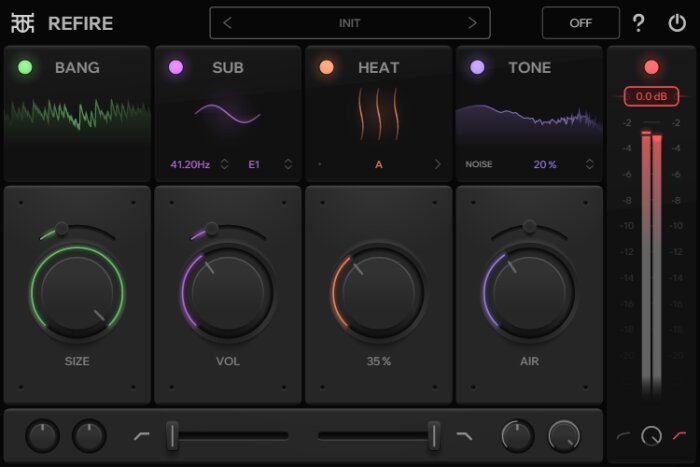This screenshot has height=467, width=700.
Task: Select next preset arrow beside INIT
Action: (x=472, y=23)
